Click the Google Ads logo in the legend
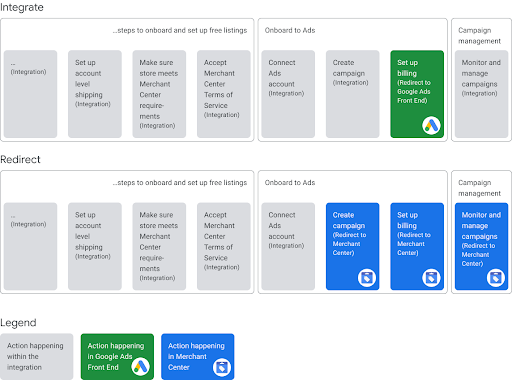Screen dimensions: 512x380 [140, 367]
